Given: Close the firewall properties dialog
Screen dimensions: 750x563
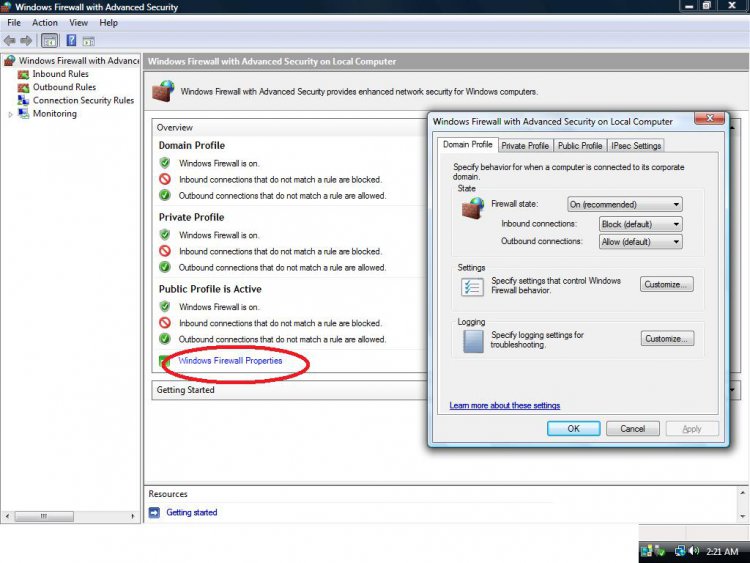Looking at the screenshot, I should 710,118.
